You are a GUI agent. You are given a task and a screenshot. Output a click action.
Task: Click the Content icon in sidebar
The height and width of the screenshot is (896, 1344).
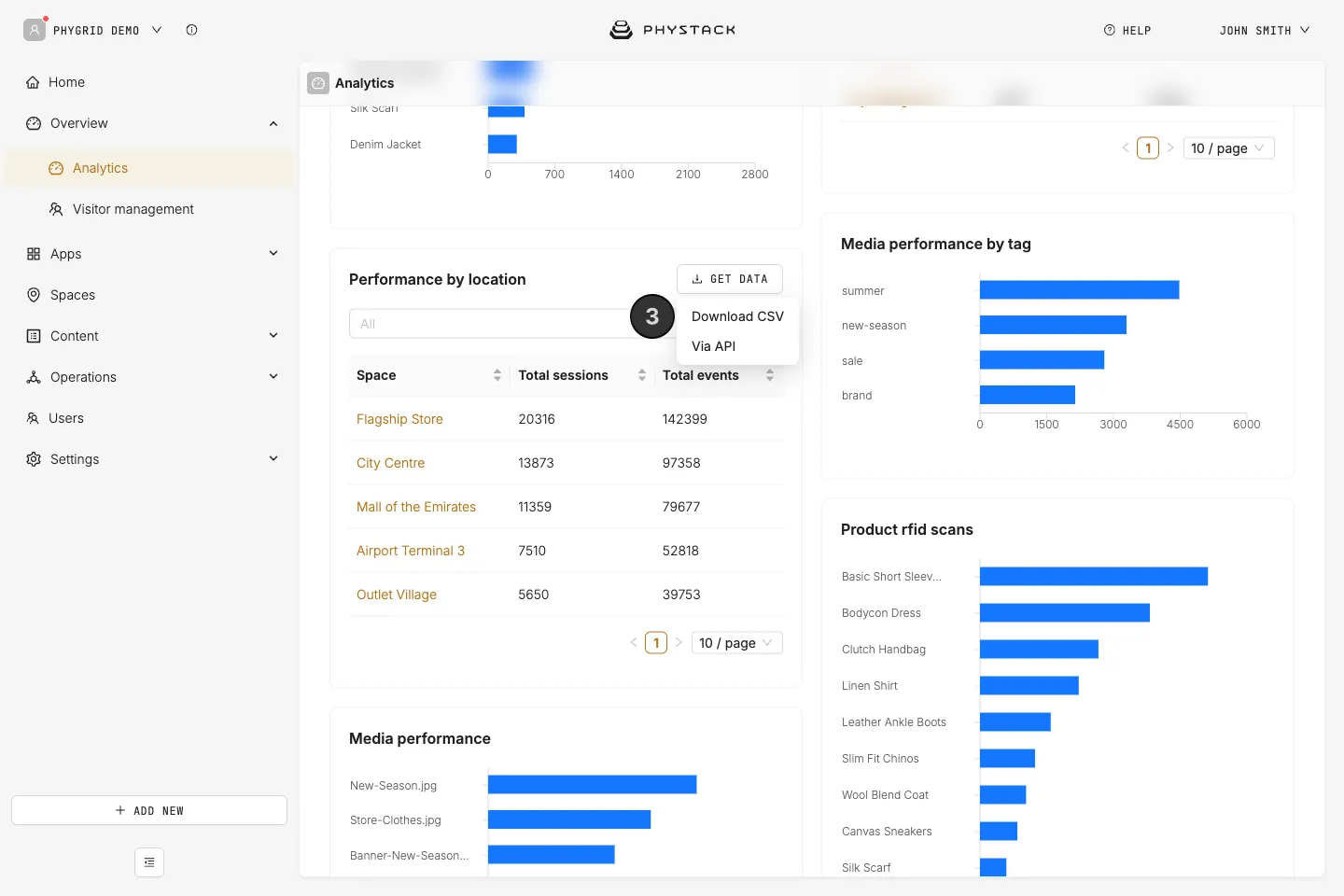(34, 336)
